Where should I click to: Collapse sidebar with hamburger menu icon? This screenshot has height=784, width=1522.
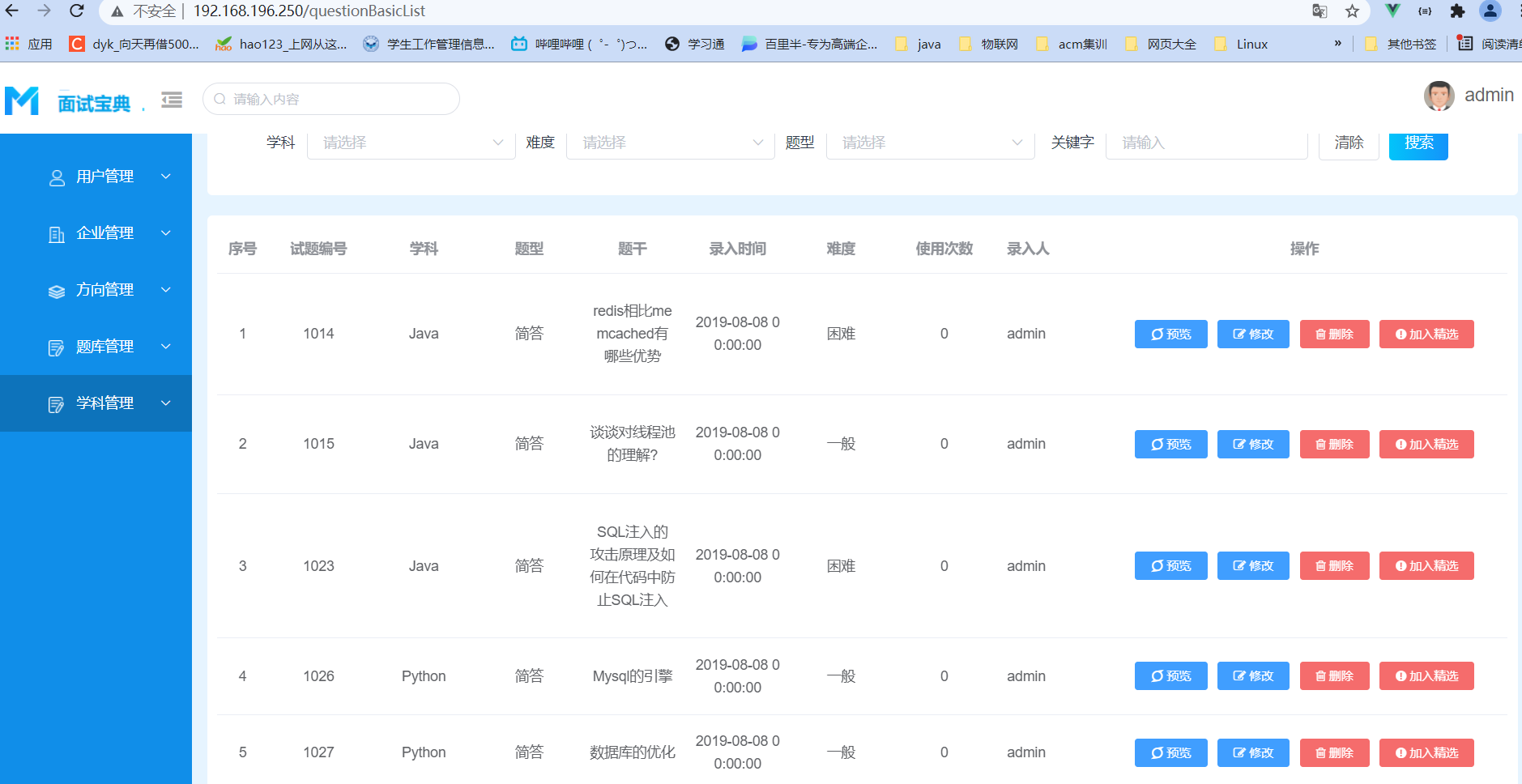(x=172, y=100)
